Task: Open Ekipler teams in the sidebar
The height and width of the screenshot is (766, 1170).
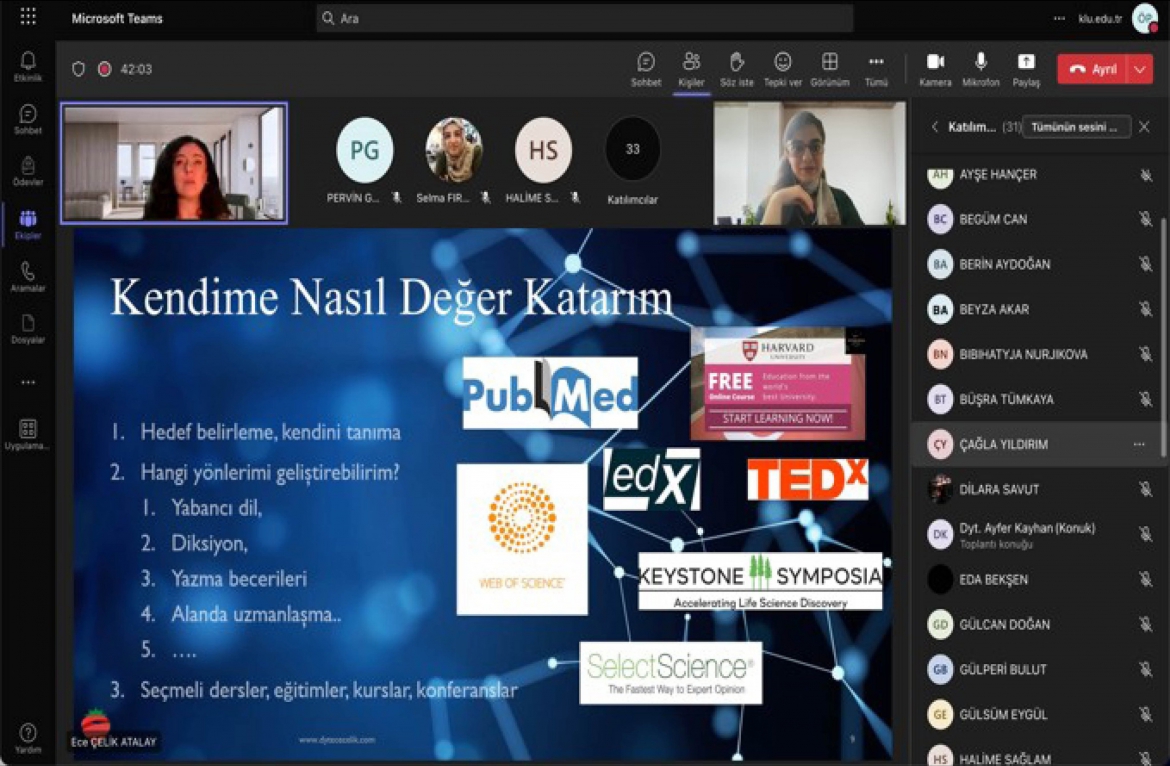Action: (28, 224)
